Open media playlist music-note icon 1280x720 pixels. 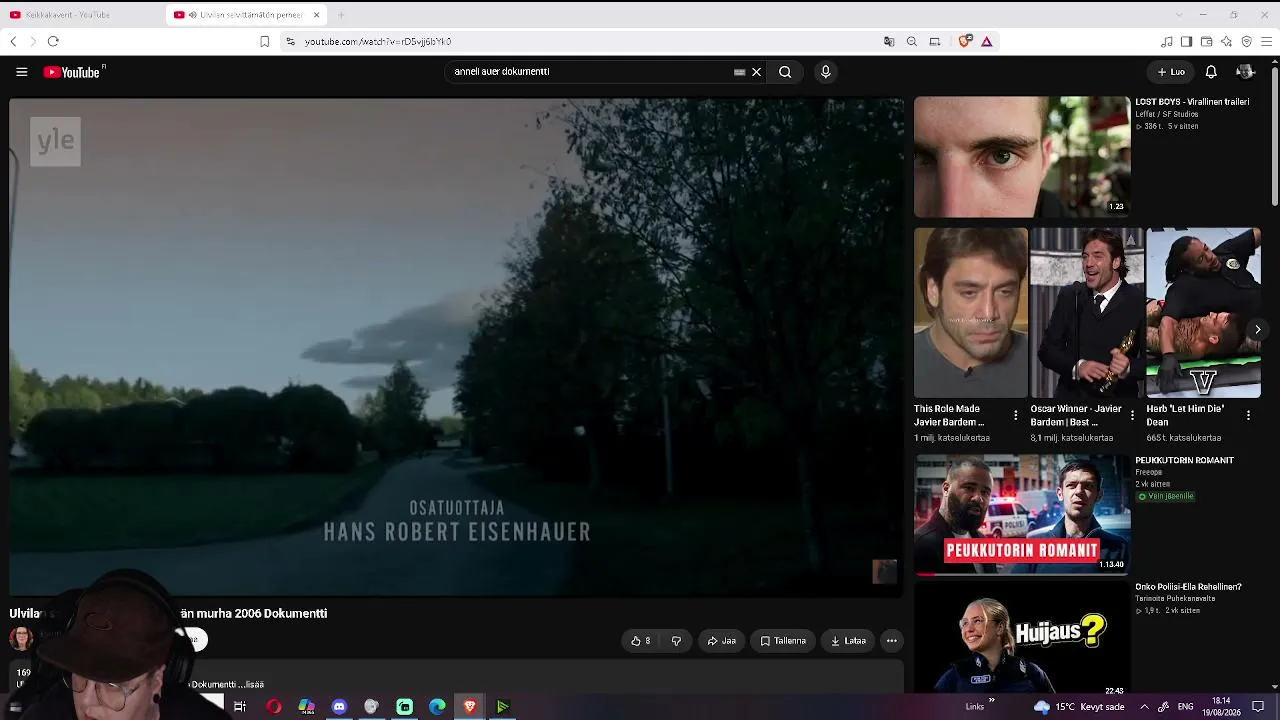[x=1167, y=41]
